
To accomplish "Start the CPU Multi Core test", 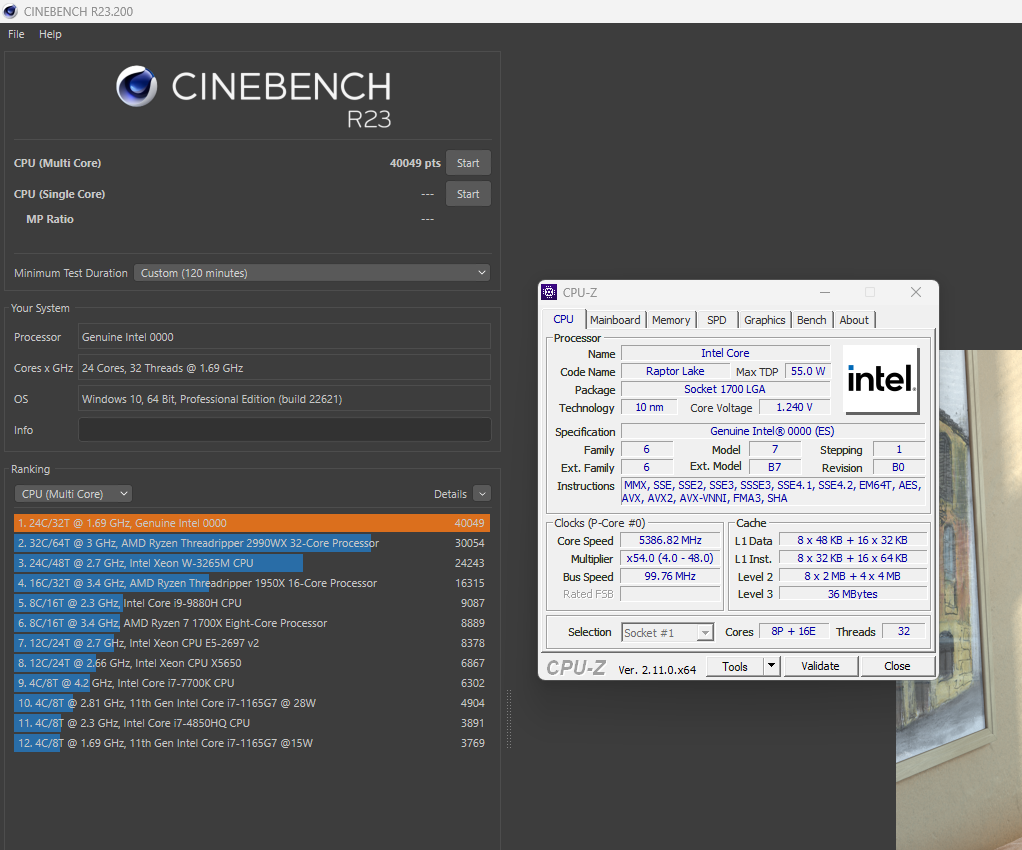I will pyautogui.click(x=468, y=163).
